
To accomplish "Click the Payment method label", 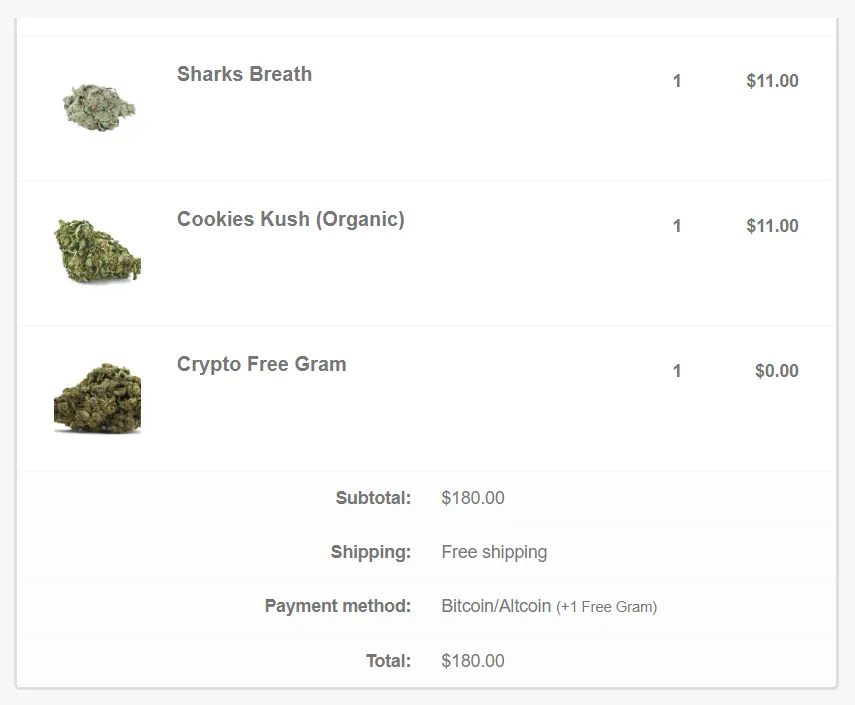I will [x=338, y=606].
